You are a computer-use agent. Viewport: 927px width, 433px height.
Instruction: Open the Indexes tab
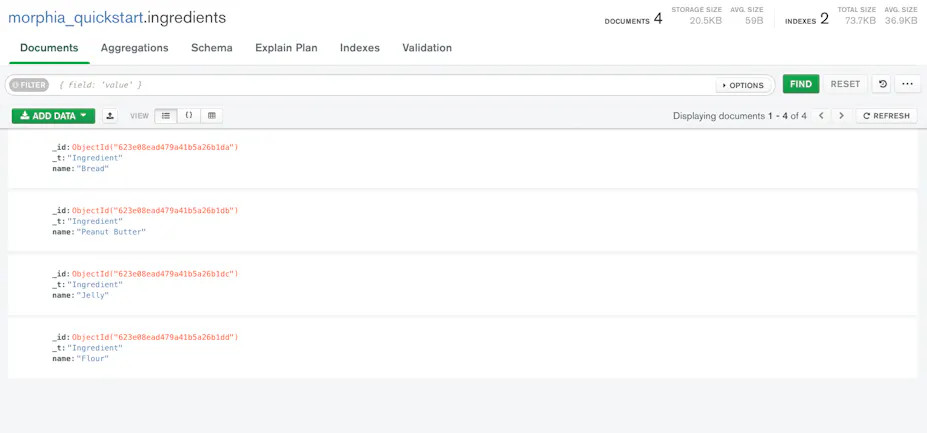[x=359, y=48]
